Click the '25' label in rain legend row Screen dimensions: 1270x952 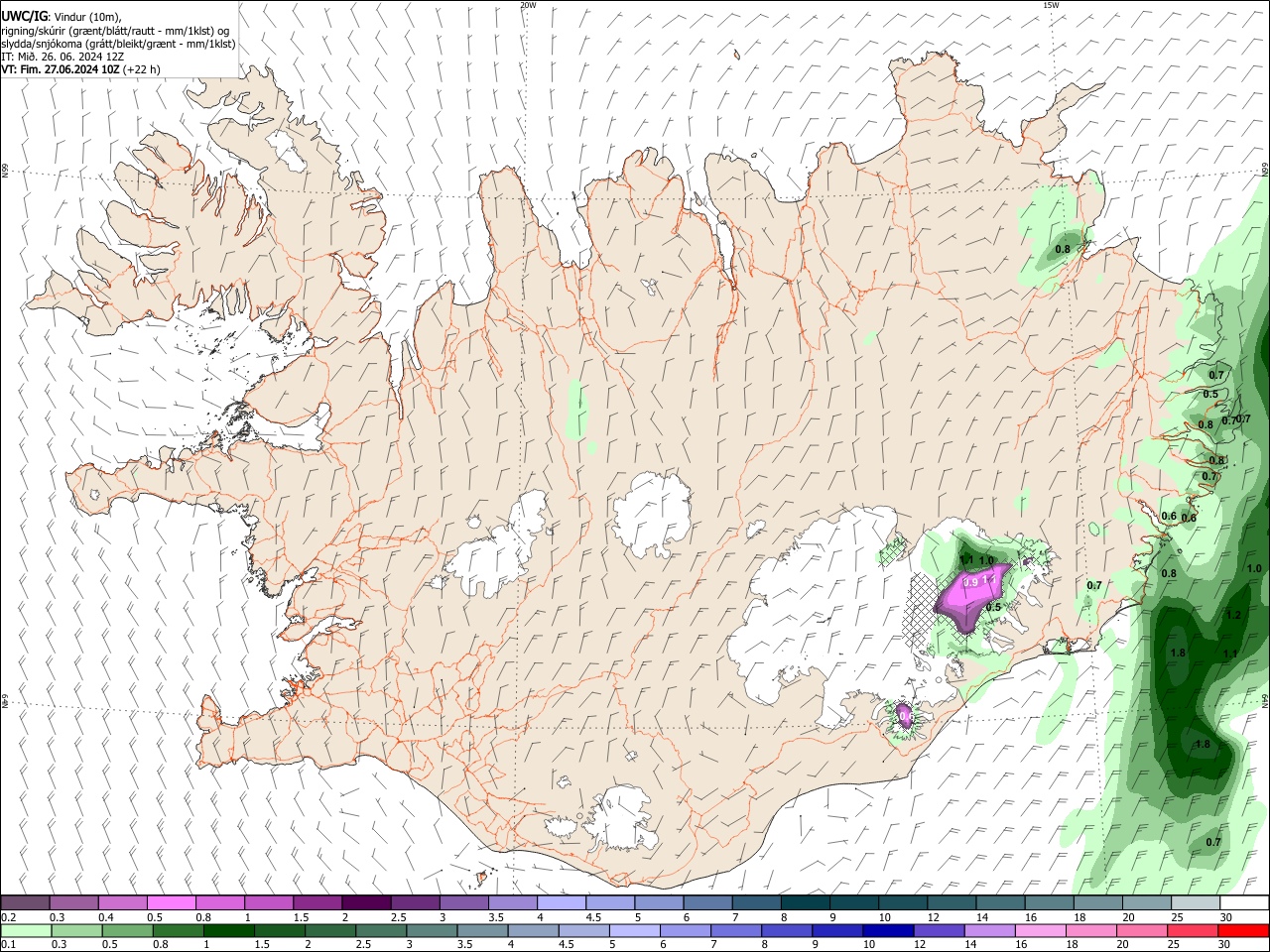[x=1173, y=945]
